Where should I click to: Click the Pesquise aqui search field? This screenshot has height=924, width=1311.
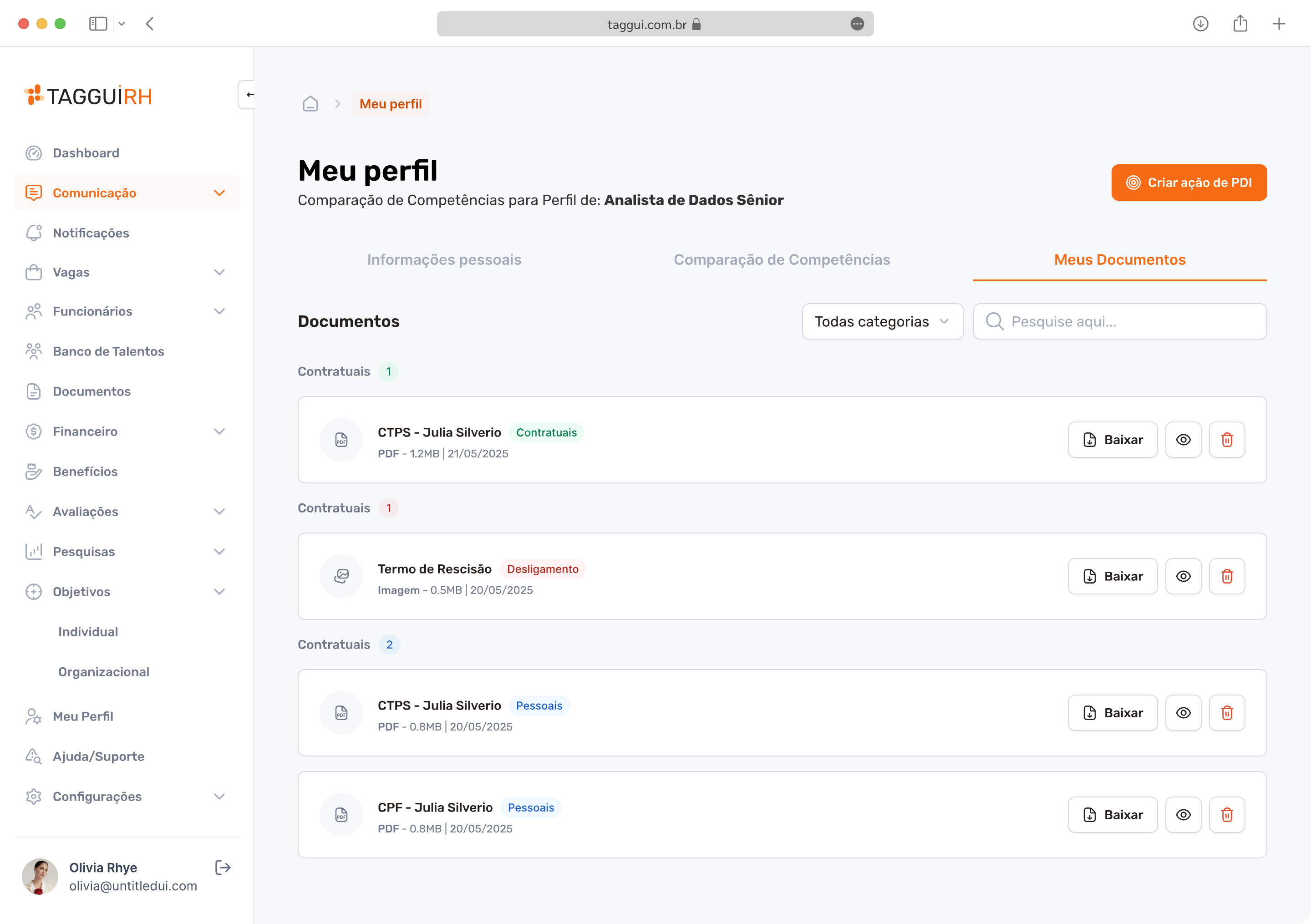[x=1120, y=321]
